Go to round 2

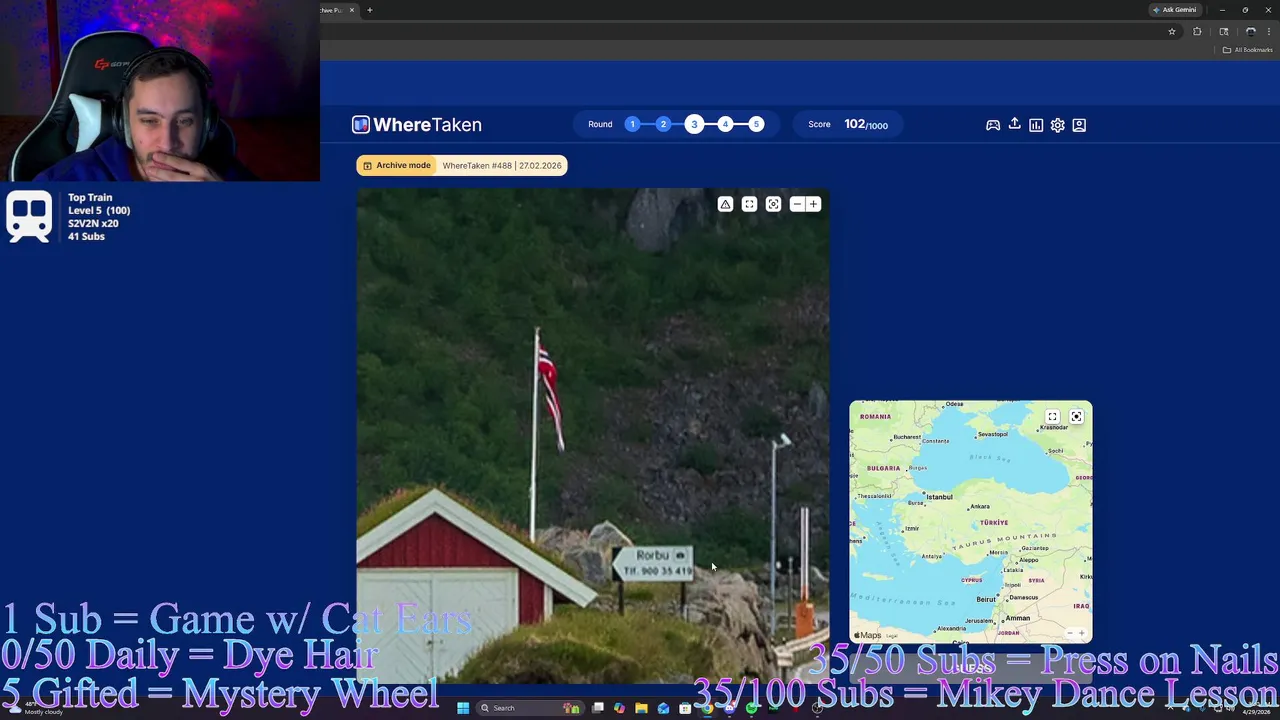pyautogui.click(x=663, y=124)
